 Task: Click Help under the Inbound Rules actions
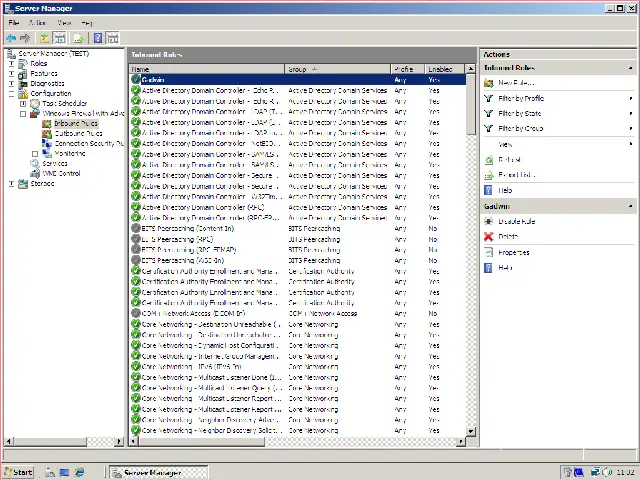click(x=505, y=190)
